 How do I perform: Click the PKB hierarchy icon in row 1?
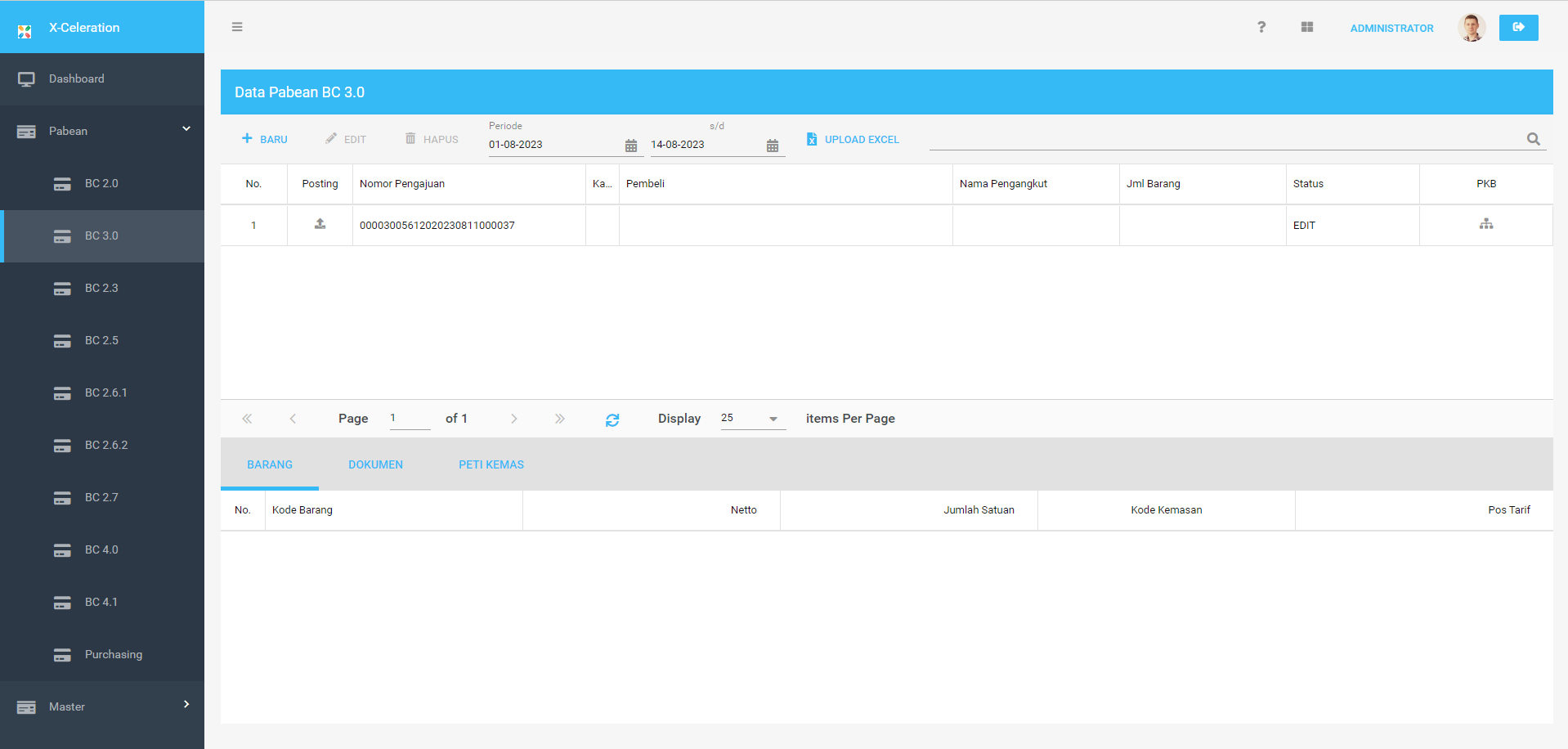(1486, 224)
